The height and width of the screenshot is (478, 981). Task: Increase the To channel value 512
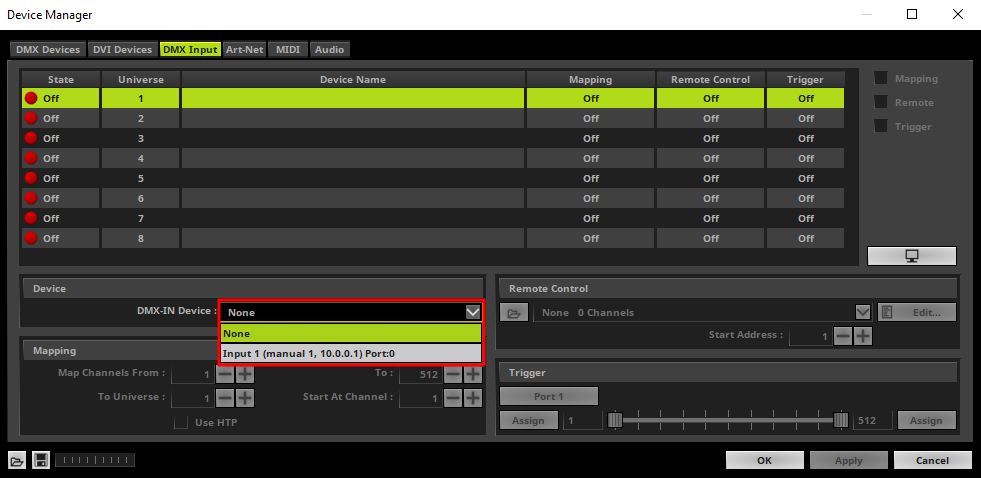pyautogui.click(x=473, y=374)
